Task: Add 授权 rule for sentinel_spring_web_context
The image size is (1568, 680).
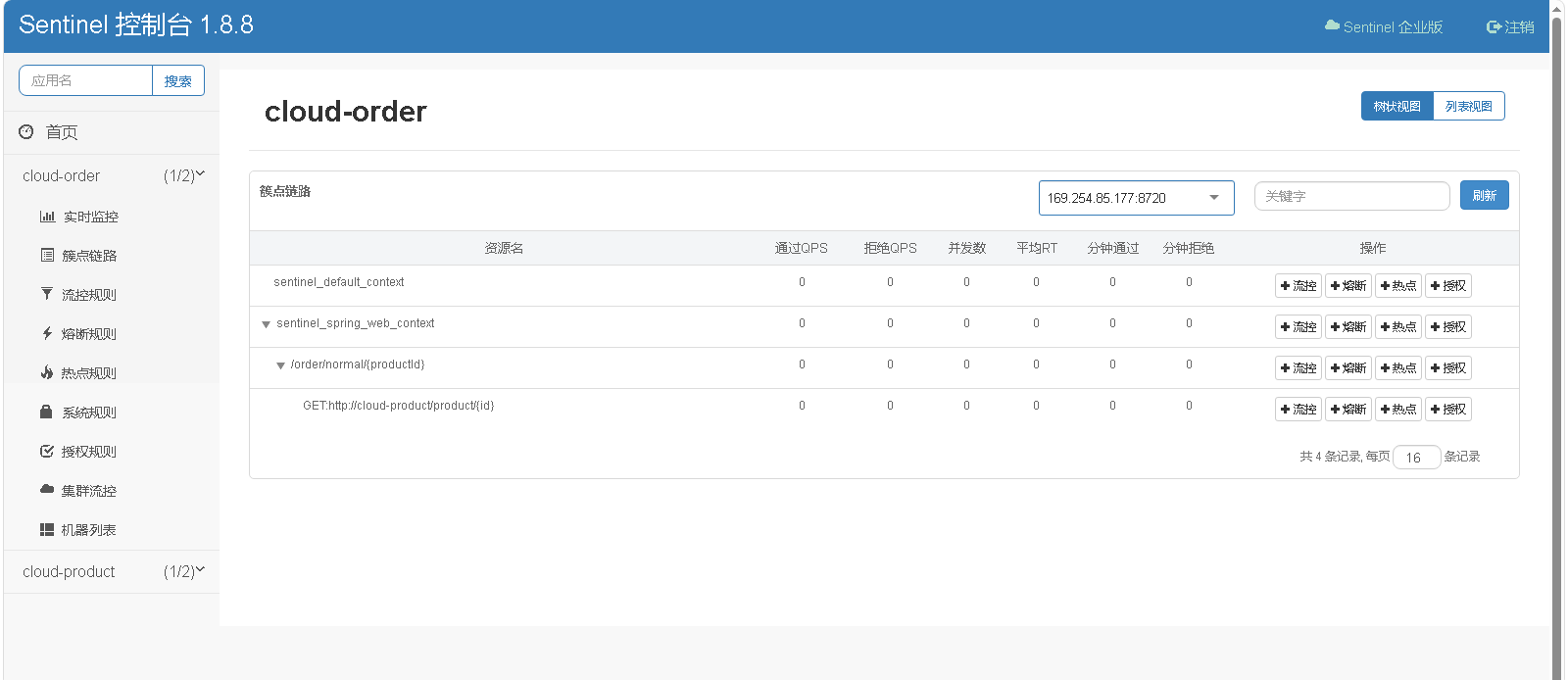Action: (1448, 326)
